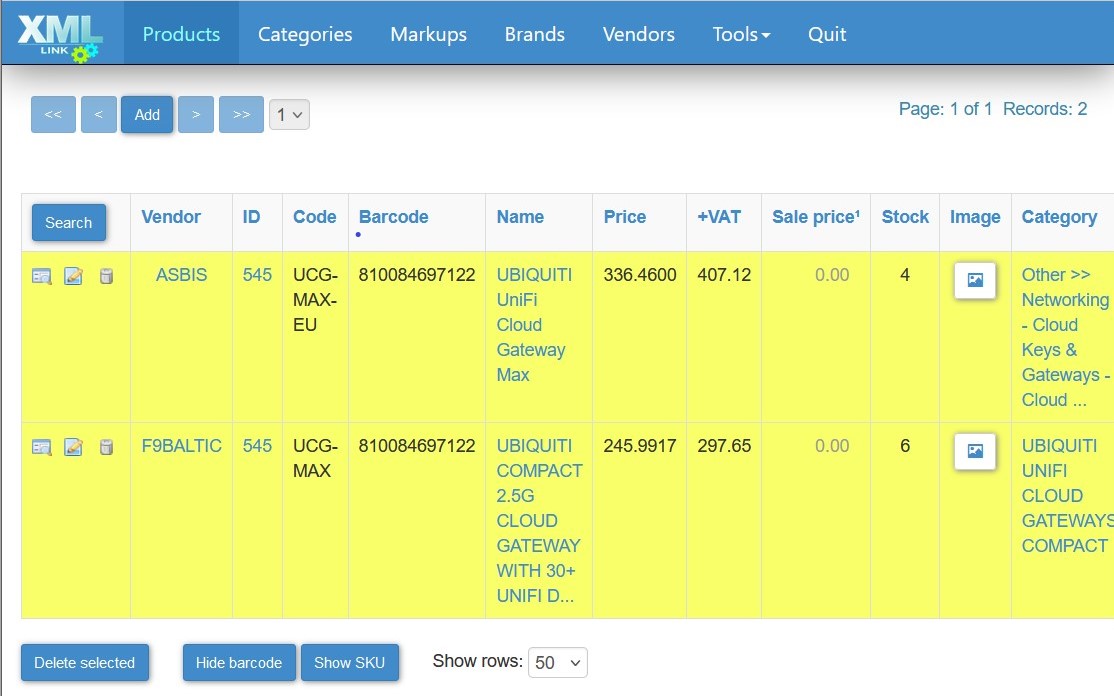Image resolution: width=1114 pixels, height=696 pixels.
Task: Click Delete selected button
Action: click(x=85, y=663)
